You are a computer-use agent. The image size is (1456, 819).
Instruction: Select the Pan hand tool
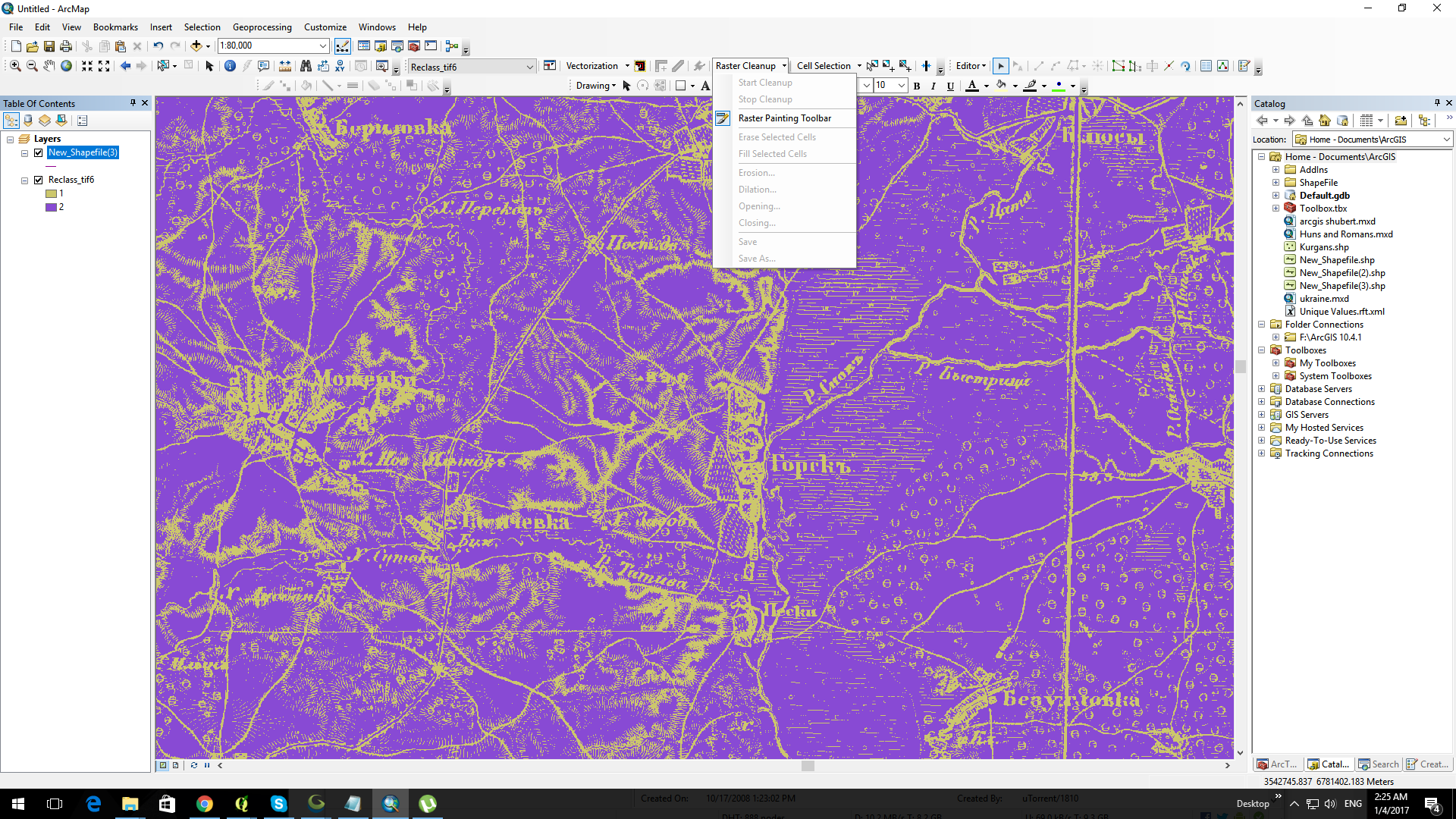coord(49,66)
